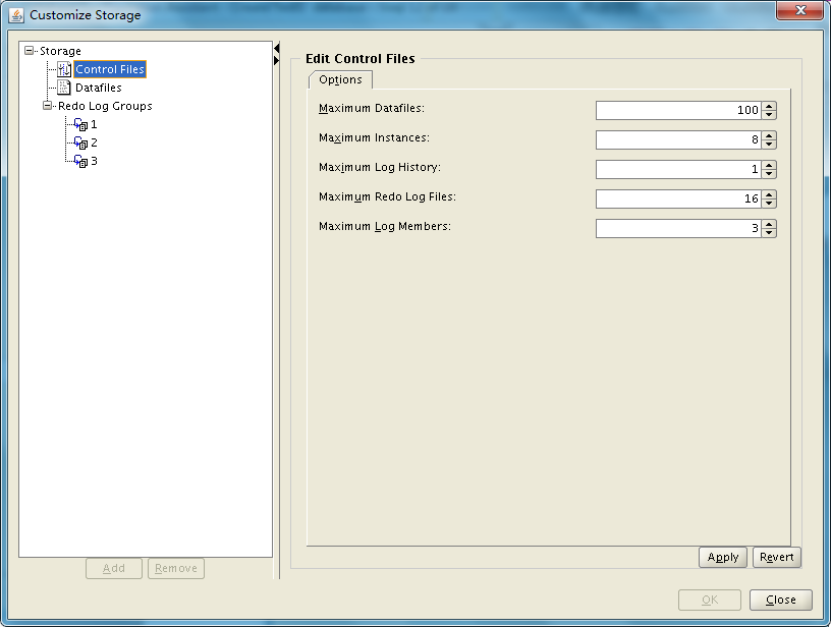Image resolution: width=831 pixels, height=627 pixels.
Task: Click the Revert button
Action: tap(776, 557)
